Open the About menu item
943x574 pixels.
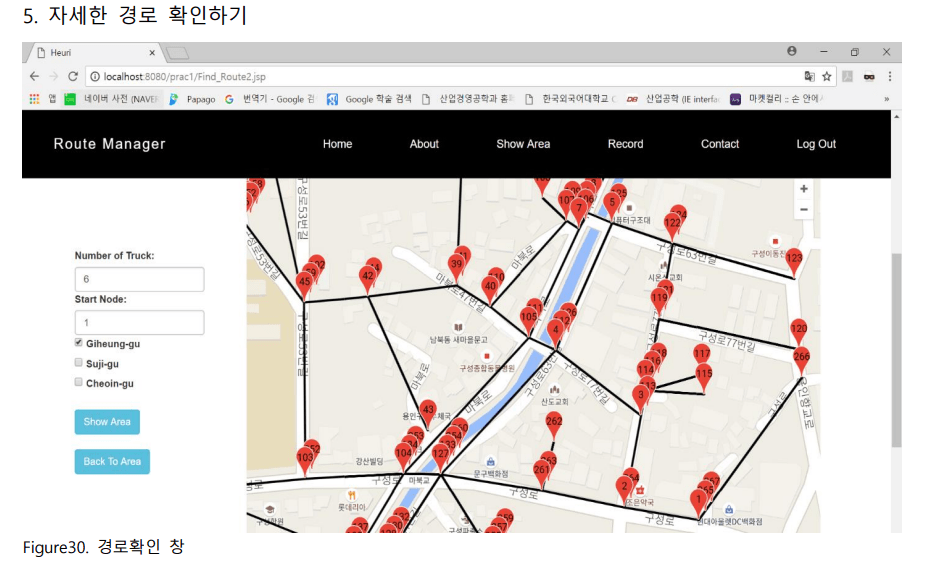pos(424,144)
